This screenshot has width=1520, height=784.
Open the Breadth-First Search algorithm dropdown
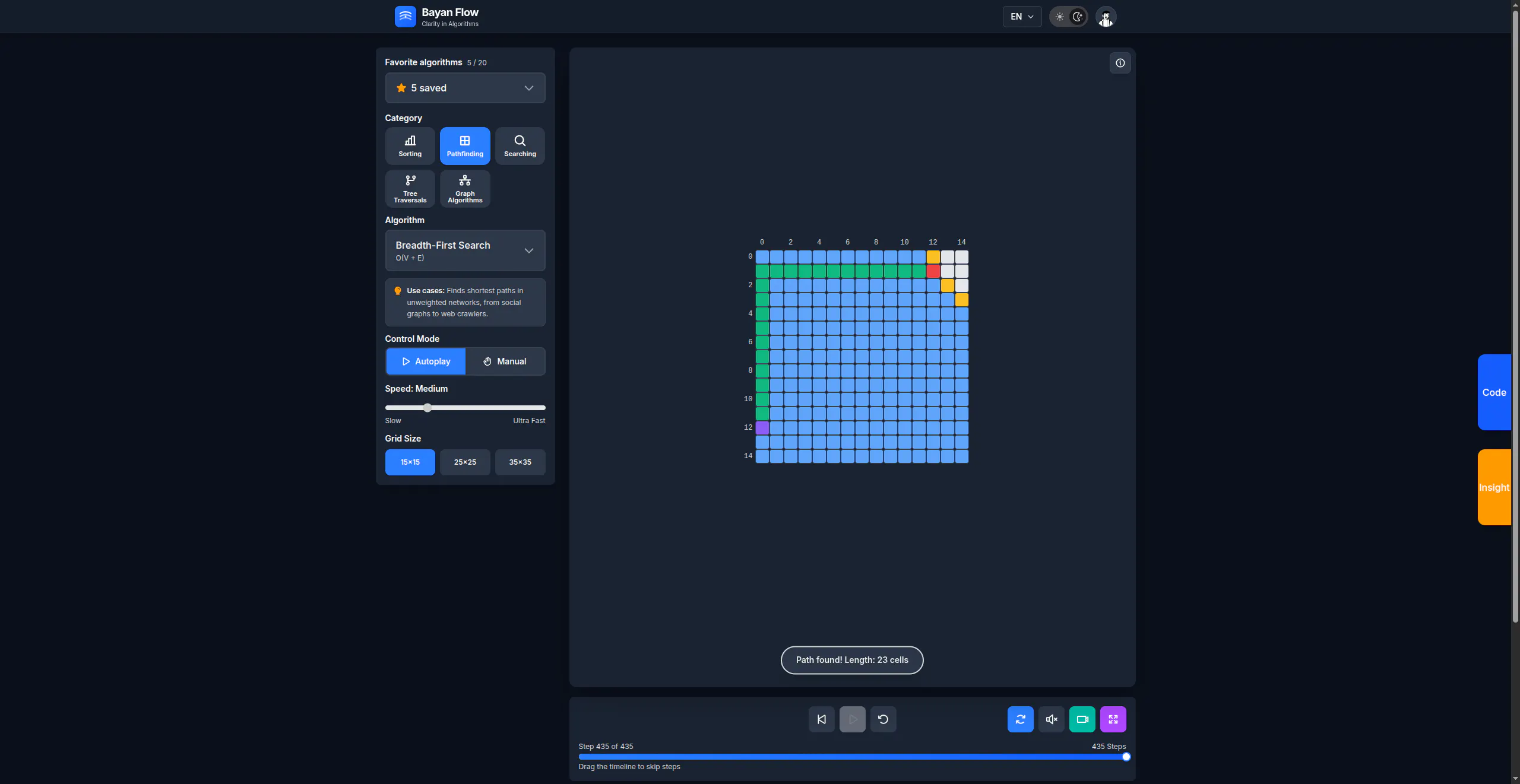click(465, 250)
